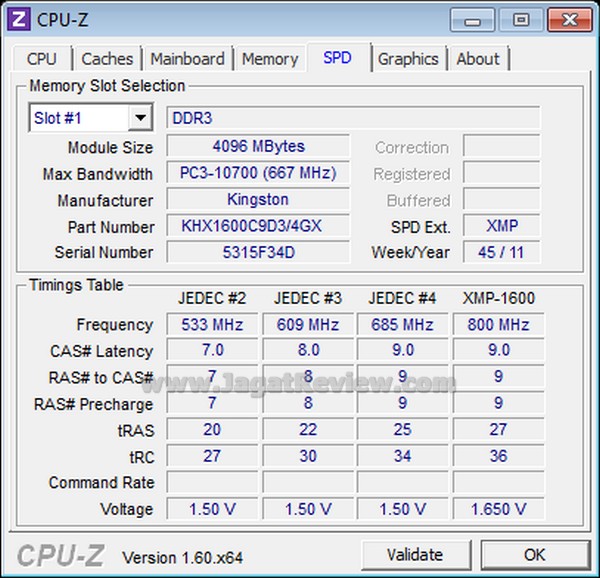
Task: Click tRAS value 25
Action: coord(403,429)
